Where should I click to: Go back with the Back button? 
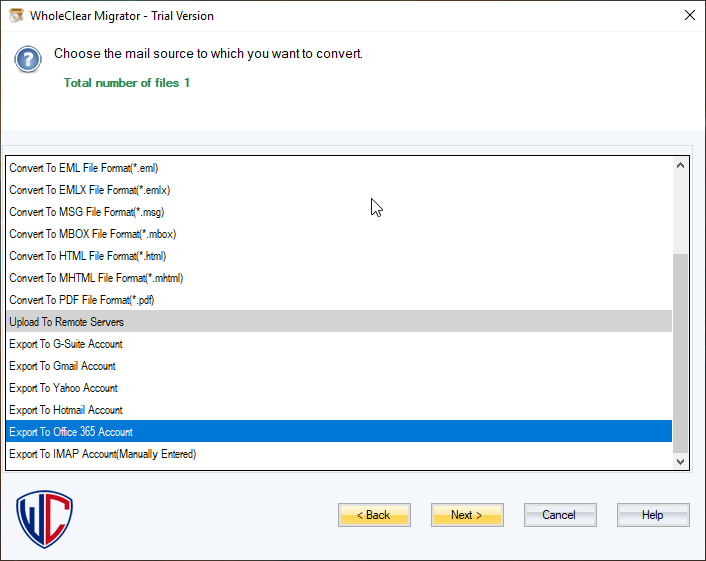coord(374,515)
